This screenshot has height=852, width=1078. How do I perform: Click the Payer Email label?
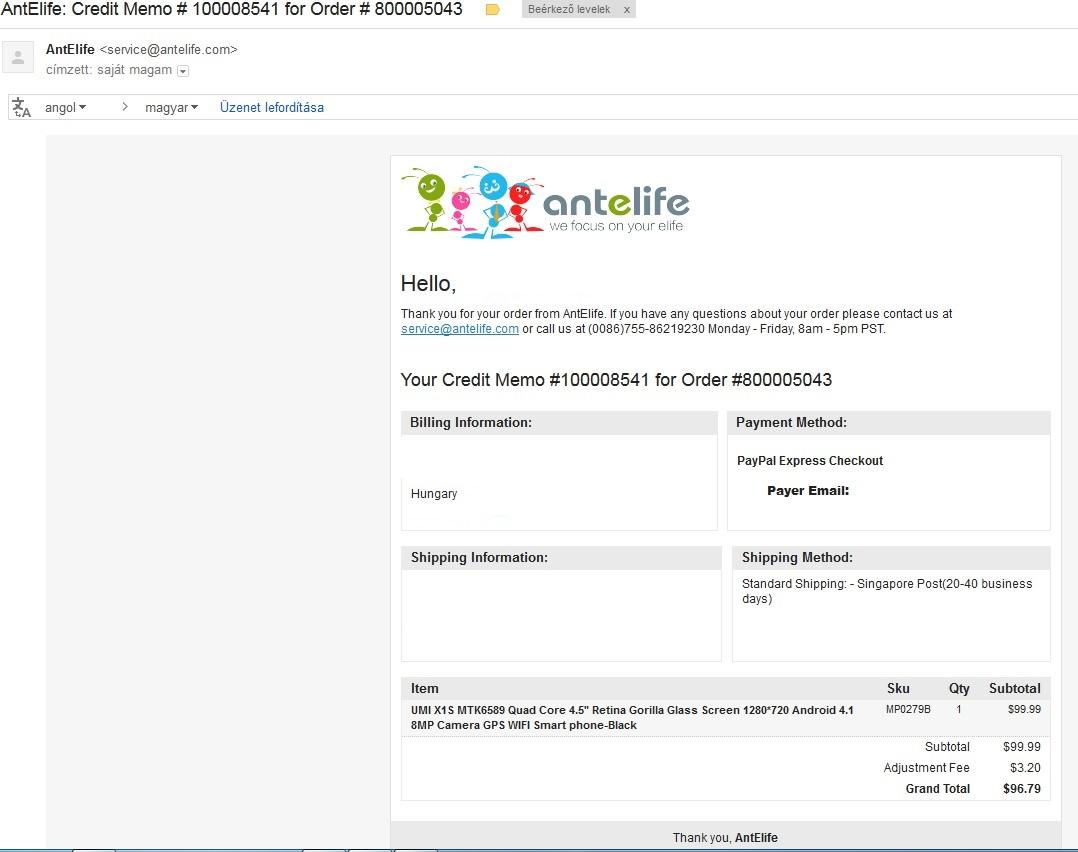click(x=808, y=490)
